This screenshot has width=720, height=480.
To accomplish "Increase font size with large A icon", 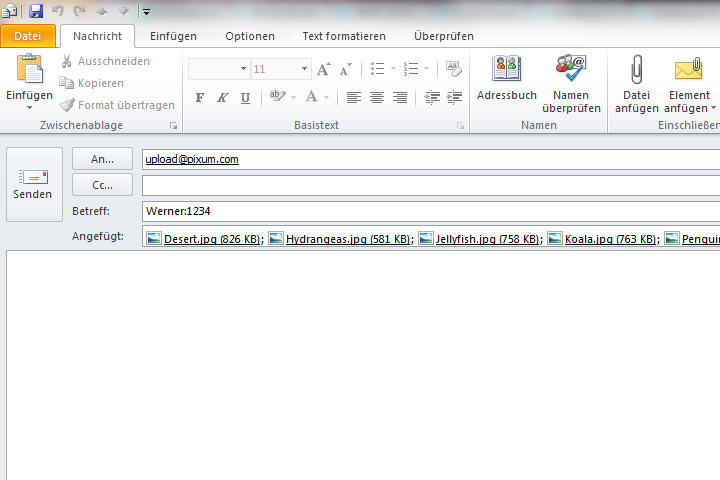I will [323, 69].
